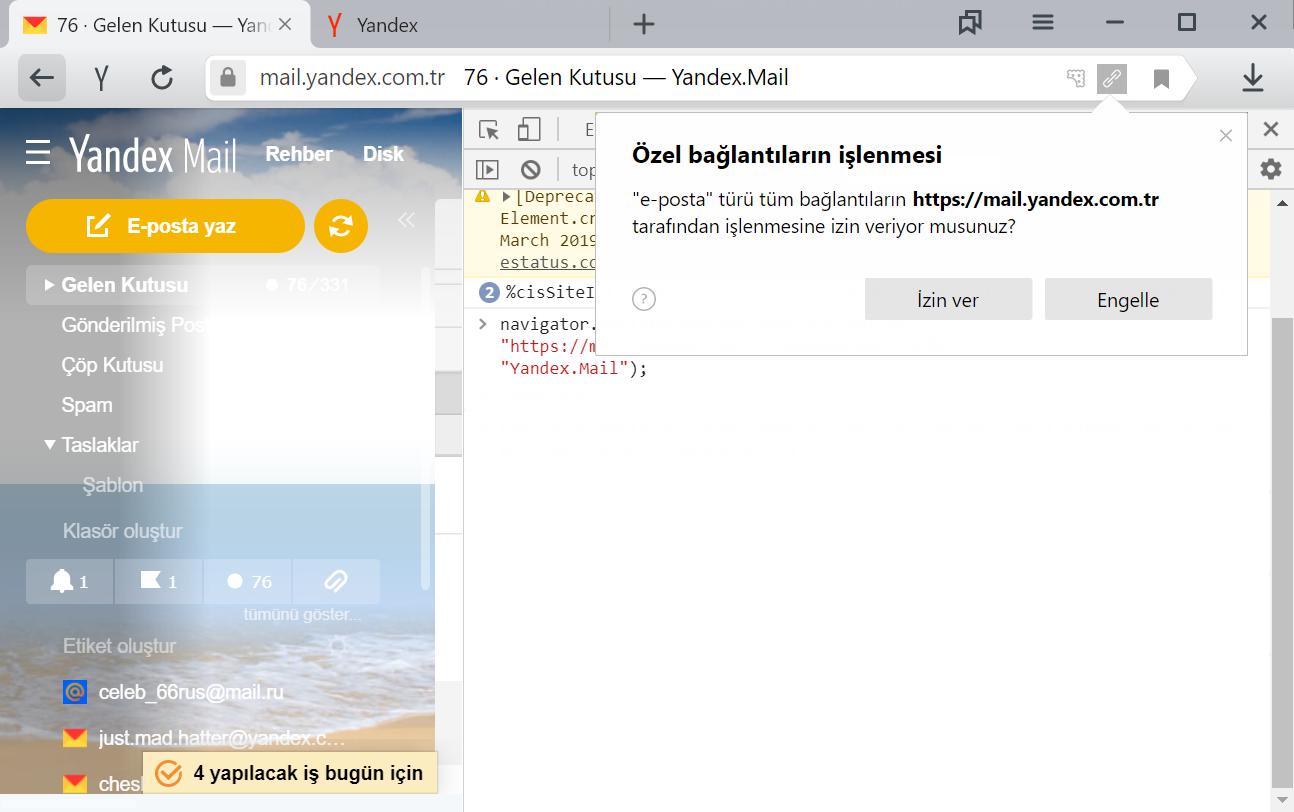Select the just.mad.hatter@yandex account
The width and height of the screenshot is (1294, 812).
point(203,738)
